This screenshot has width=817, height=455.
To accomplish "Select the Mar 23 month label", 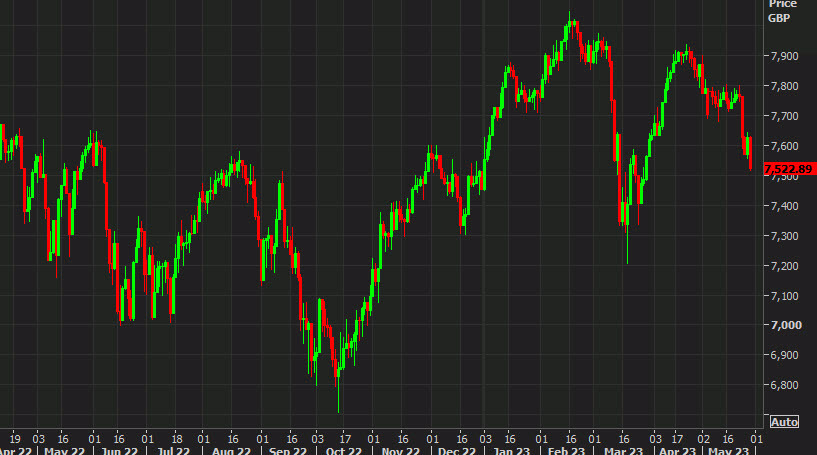I will [624, 450].
